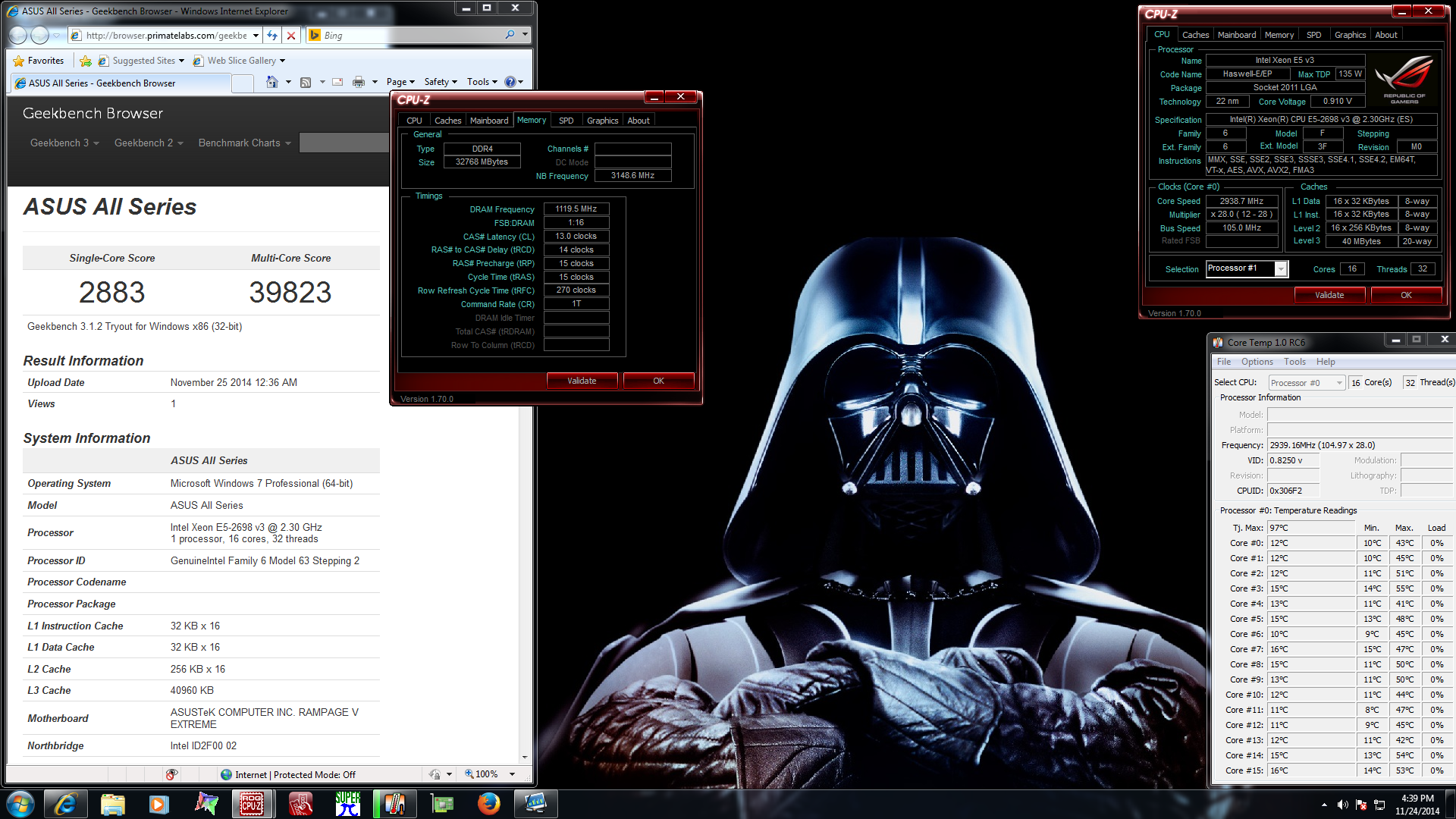
Task: Click Validate in right CPU-Z window
Action: (1329, 295)
